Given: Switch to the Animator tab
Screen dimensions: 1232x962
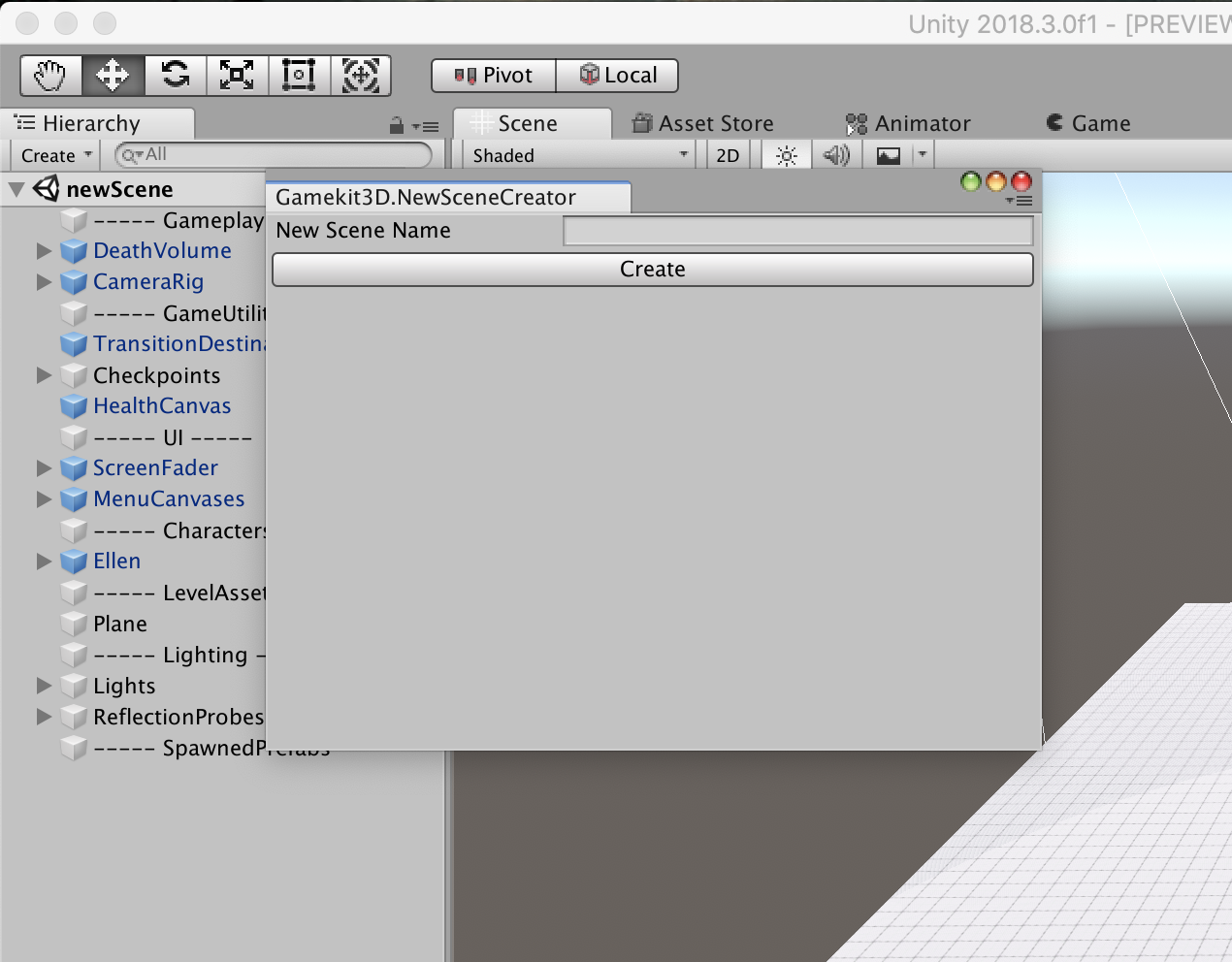Looking at the screenshot, I should 908,123.
